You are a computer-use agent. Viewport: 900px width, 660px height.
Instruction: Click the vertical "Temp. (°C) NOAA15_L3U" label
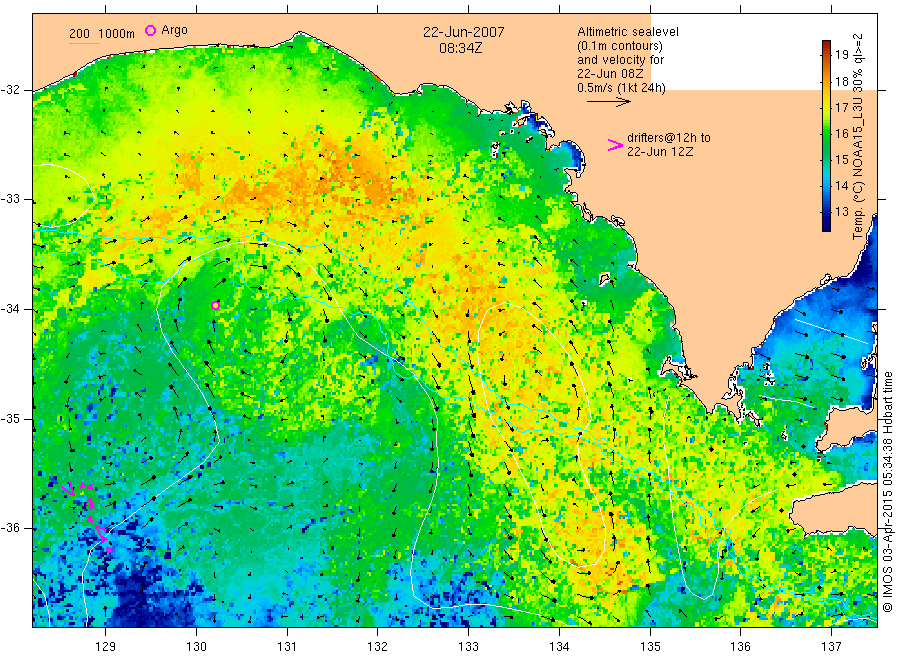tap(858, 137)
